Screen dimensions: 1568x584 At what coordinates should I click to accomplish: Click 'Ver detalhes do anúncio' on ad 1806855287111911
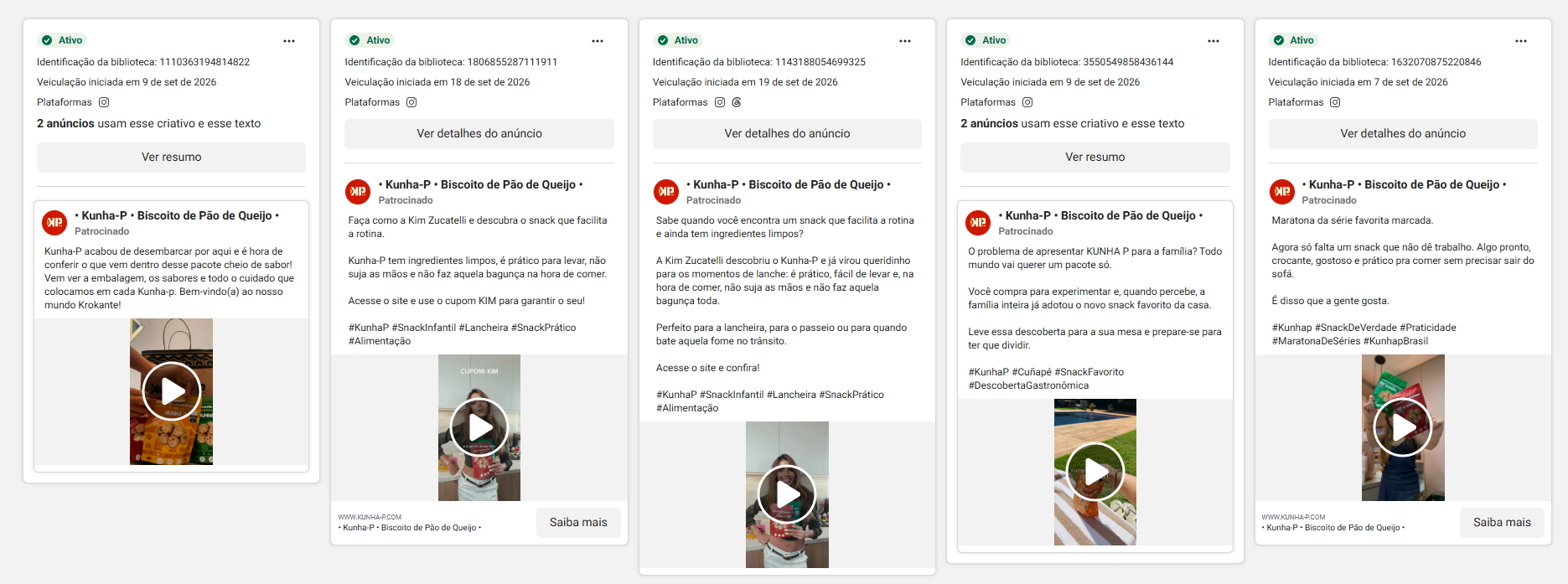tap(479, 134)
